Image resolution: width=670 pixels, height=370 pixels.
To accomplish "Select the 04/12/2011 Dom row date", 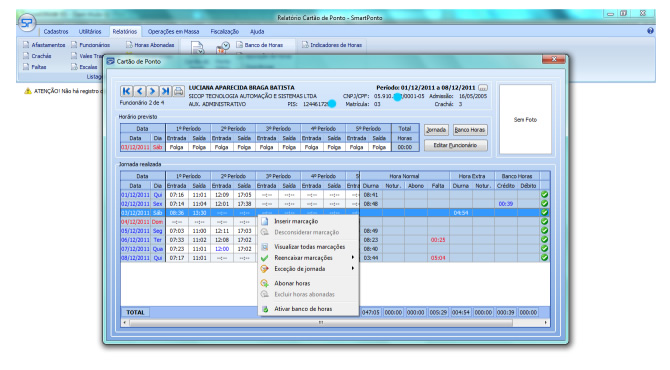I will [x=135, y=222].
